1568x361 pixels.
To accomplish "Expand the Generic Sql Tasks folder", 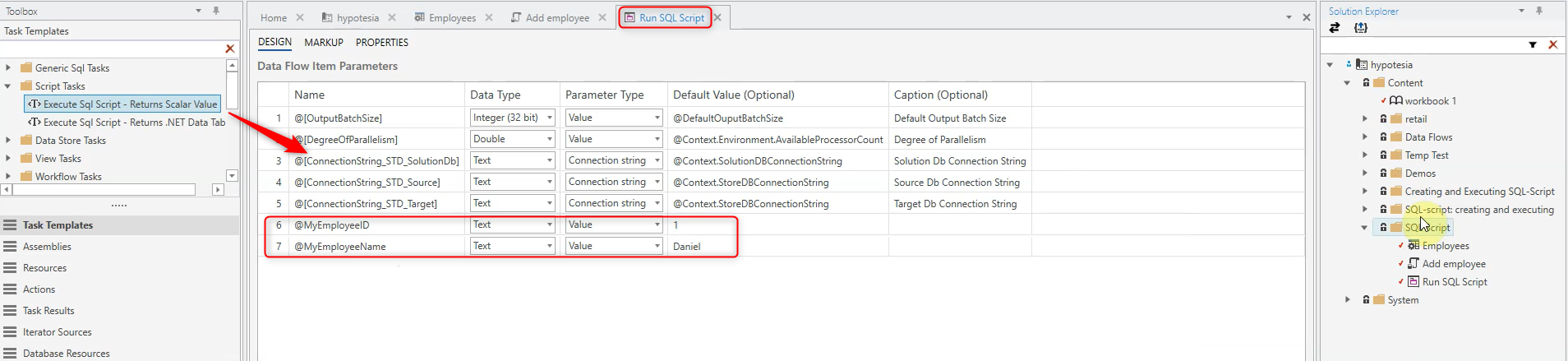I will pyautogui.click(x=8, y=68).
